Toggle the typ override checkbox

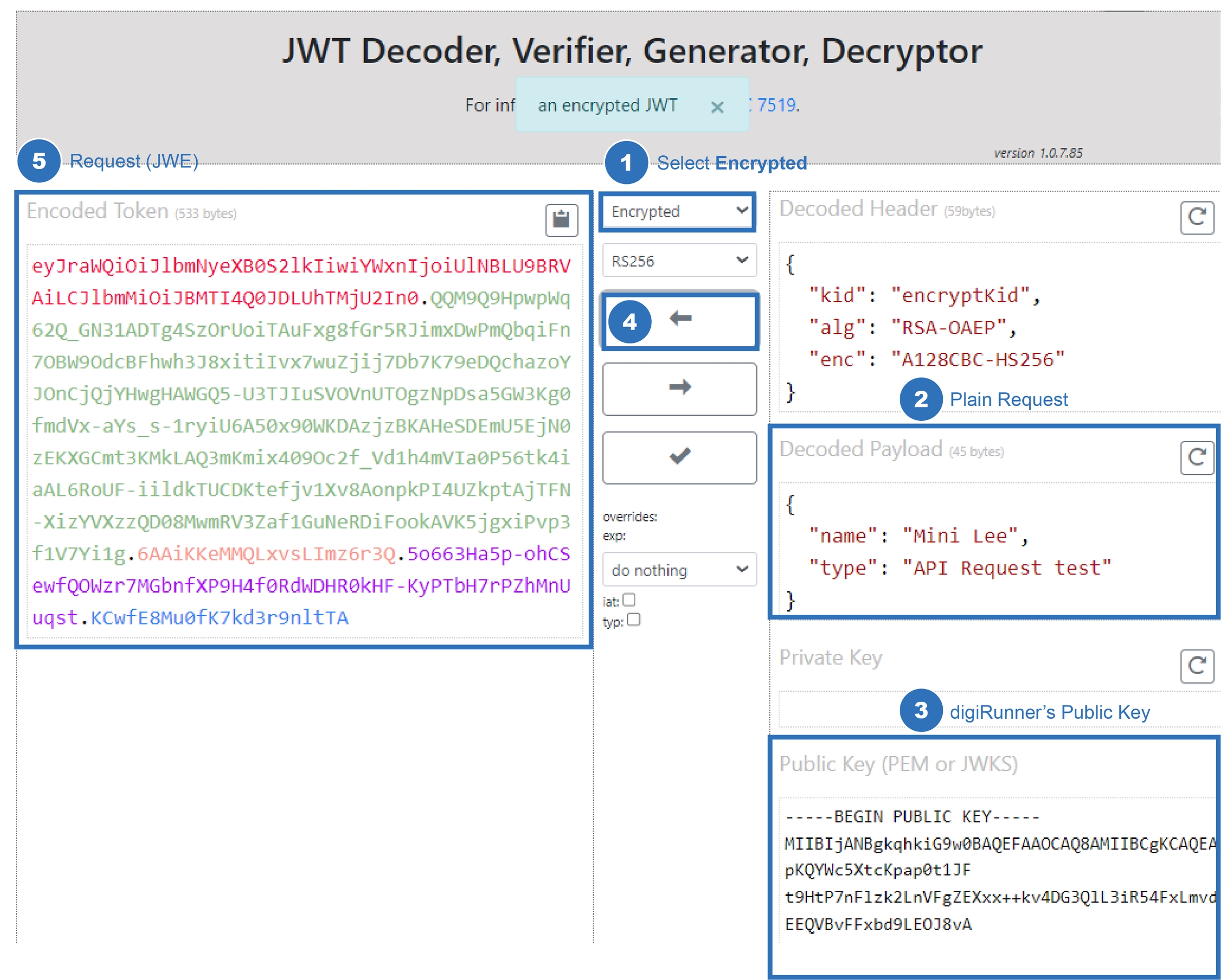[x=634, y=620]
